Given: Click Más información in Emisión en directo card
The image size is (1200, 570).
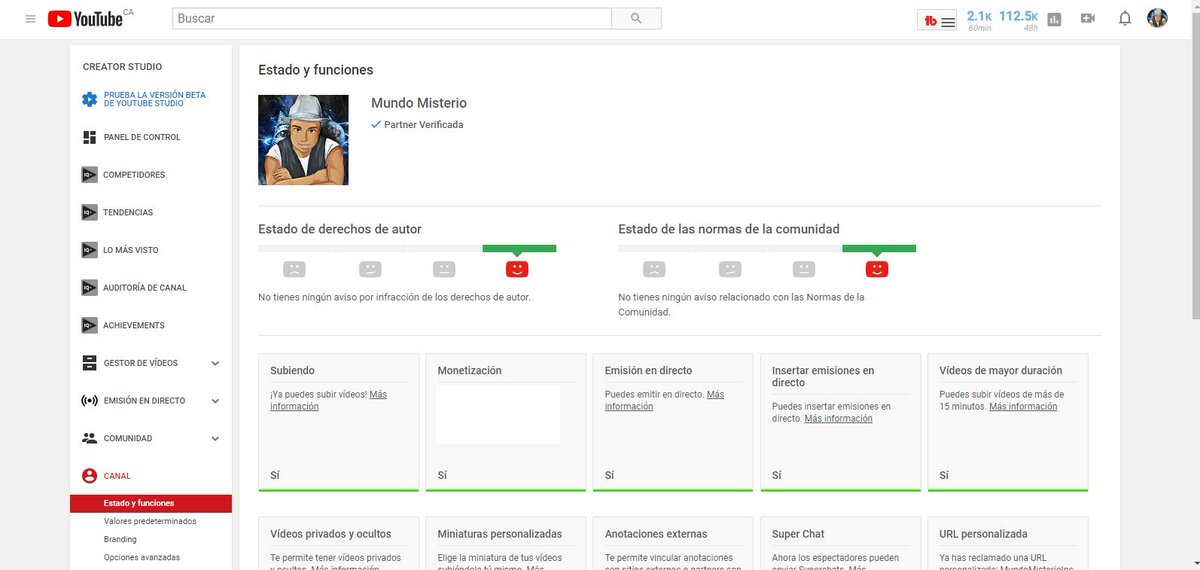Looking at the screenshot, I should tap(665, 400).
